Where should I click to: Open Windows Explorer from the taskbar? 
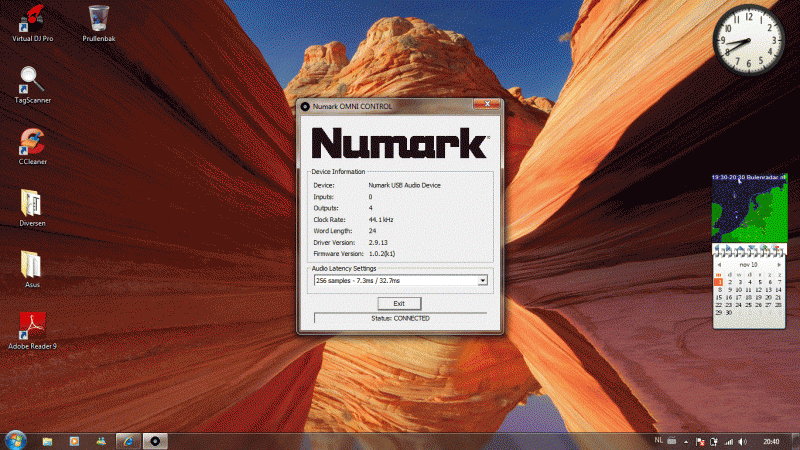tap(47, 441)
